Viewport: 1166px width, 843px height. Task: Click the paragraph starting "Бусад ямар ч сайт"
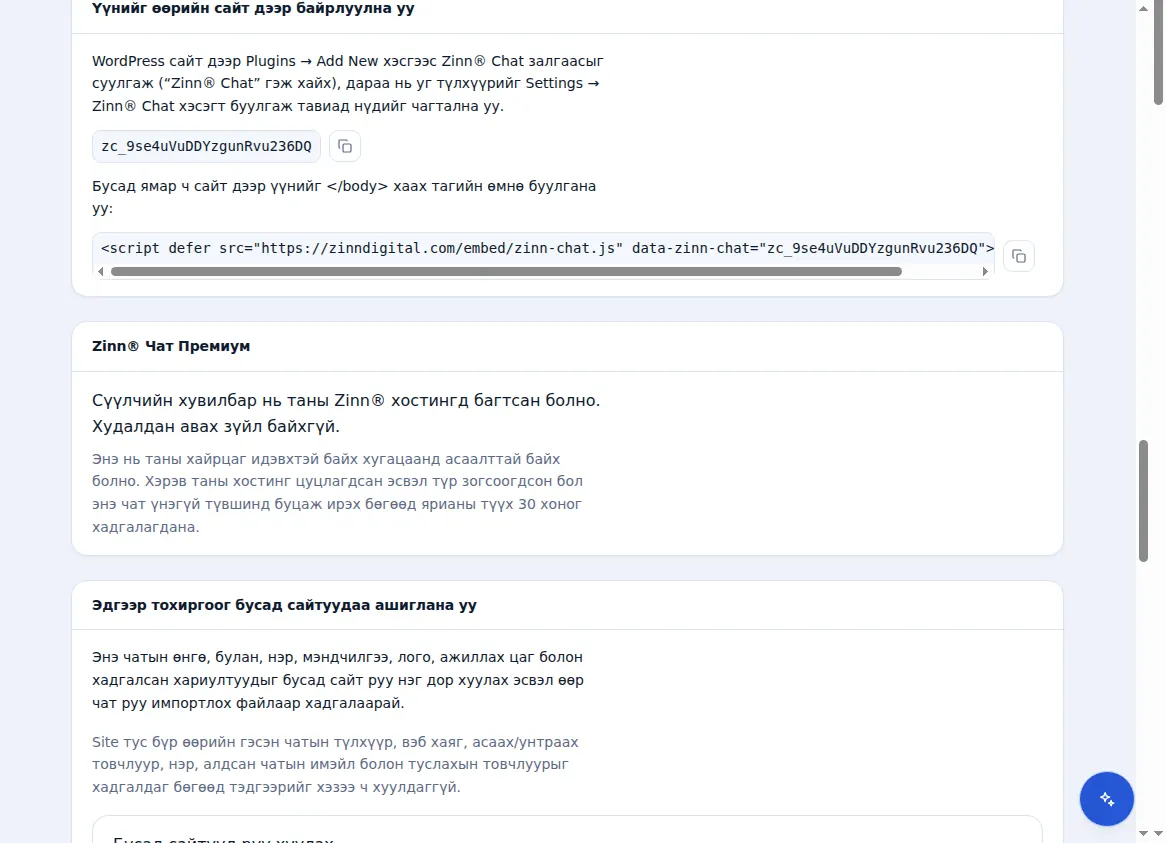(344, 197)
